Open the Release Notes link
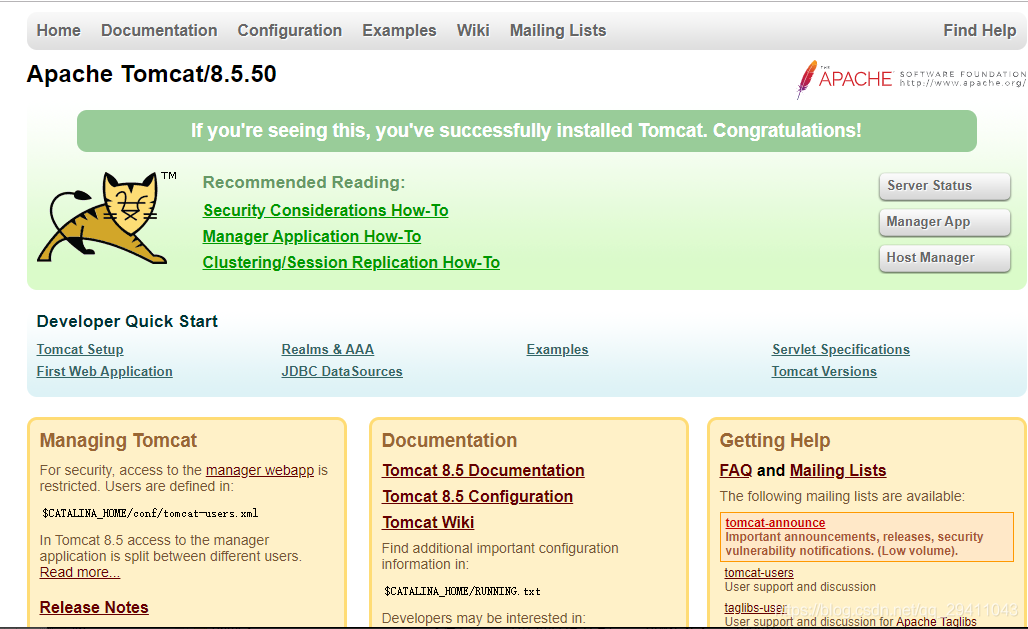The width and height of the screenshot is (1028, 629). [94, 607]
